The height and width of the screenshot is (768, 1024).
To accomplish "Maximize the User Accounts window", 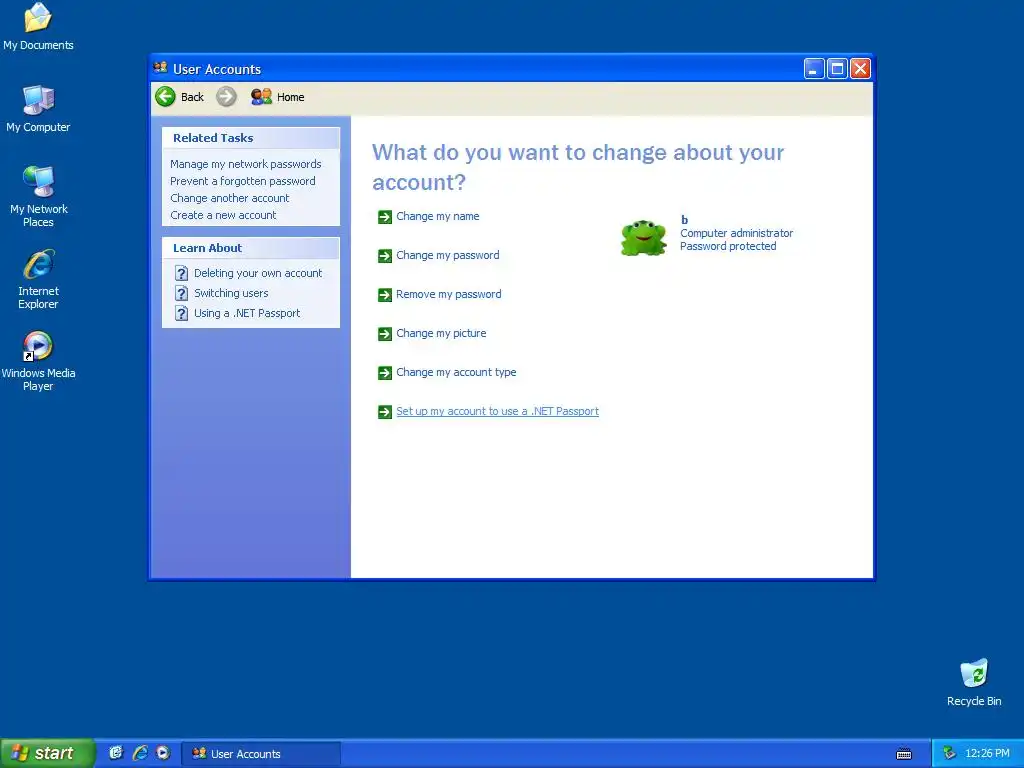I will (x=837, y=69).
